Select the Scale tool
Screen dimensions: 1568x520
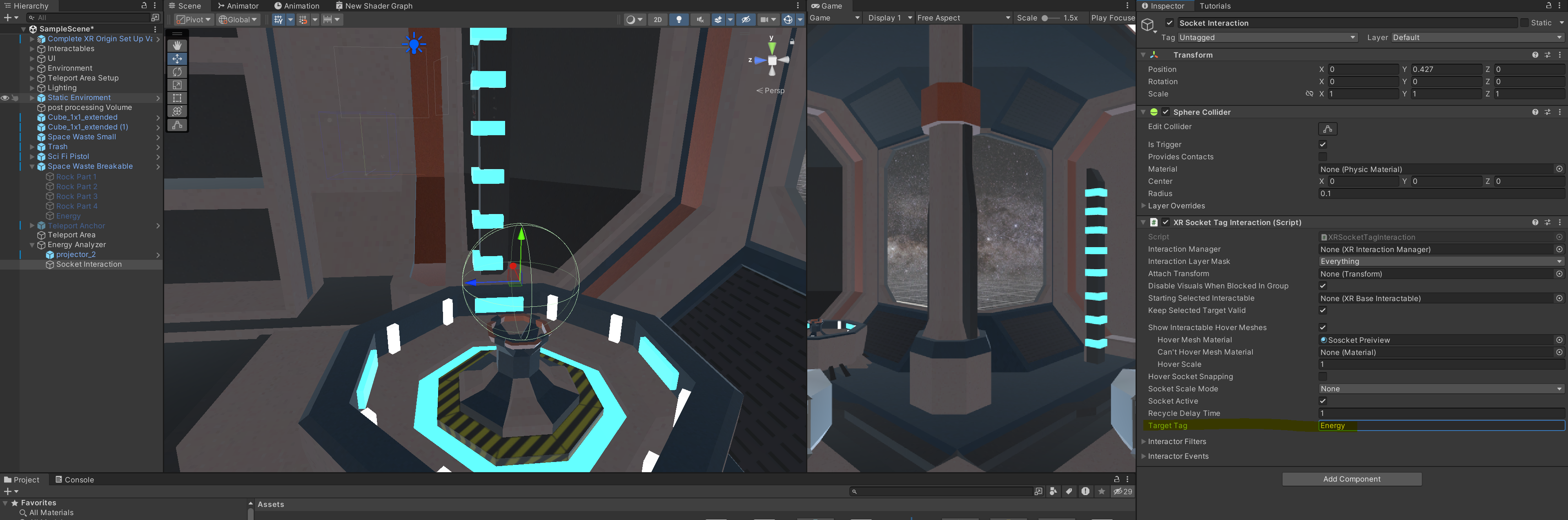point(177,85)
